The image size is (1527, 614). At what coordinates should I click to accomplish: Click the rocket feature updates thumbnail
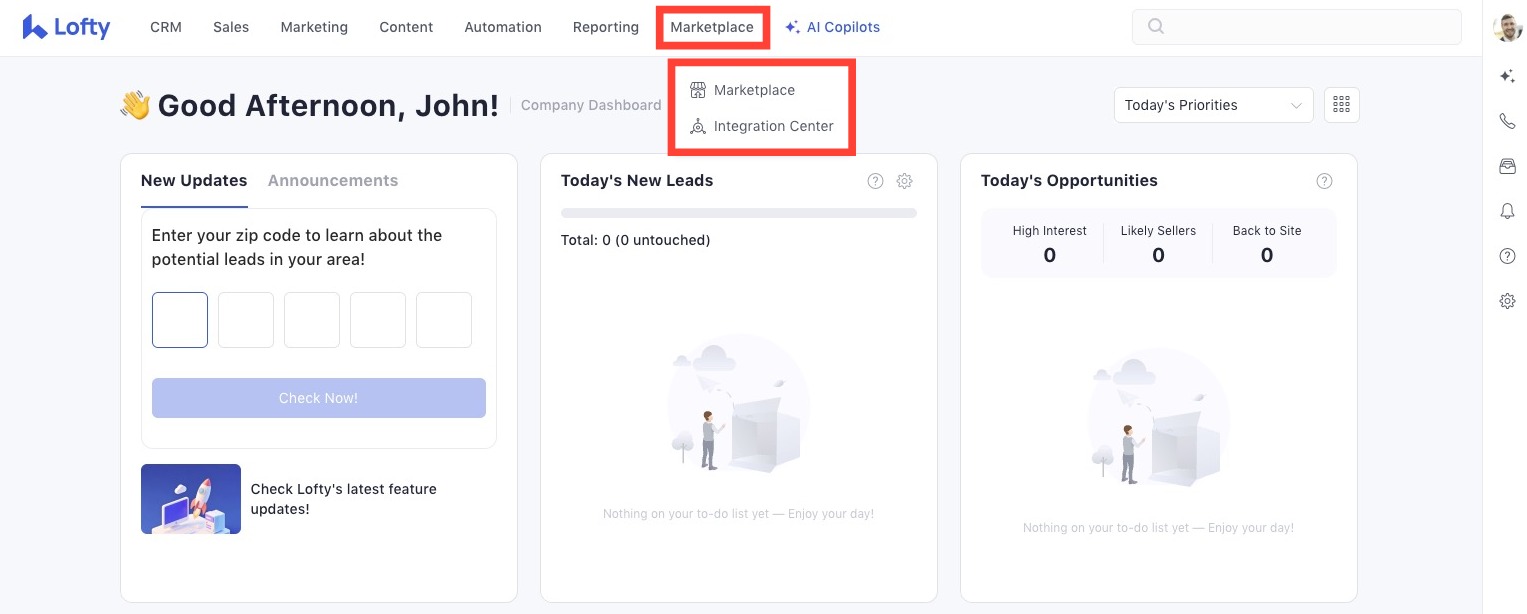pos(191,499)
